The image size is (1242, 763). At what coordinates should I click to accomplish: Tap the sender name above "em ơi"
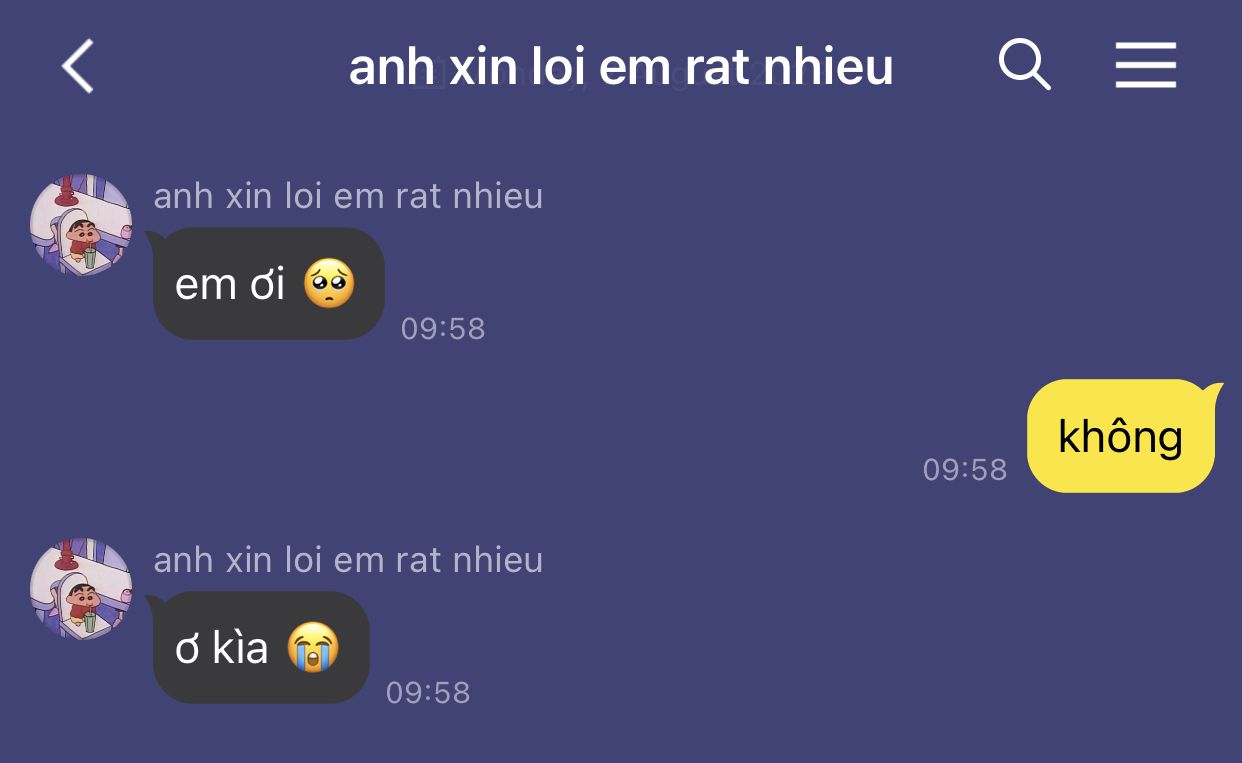[348, 196]
